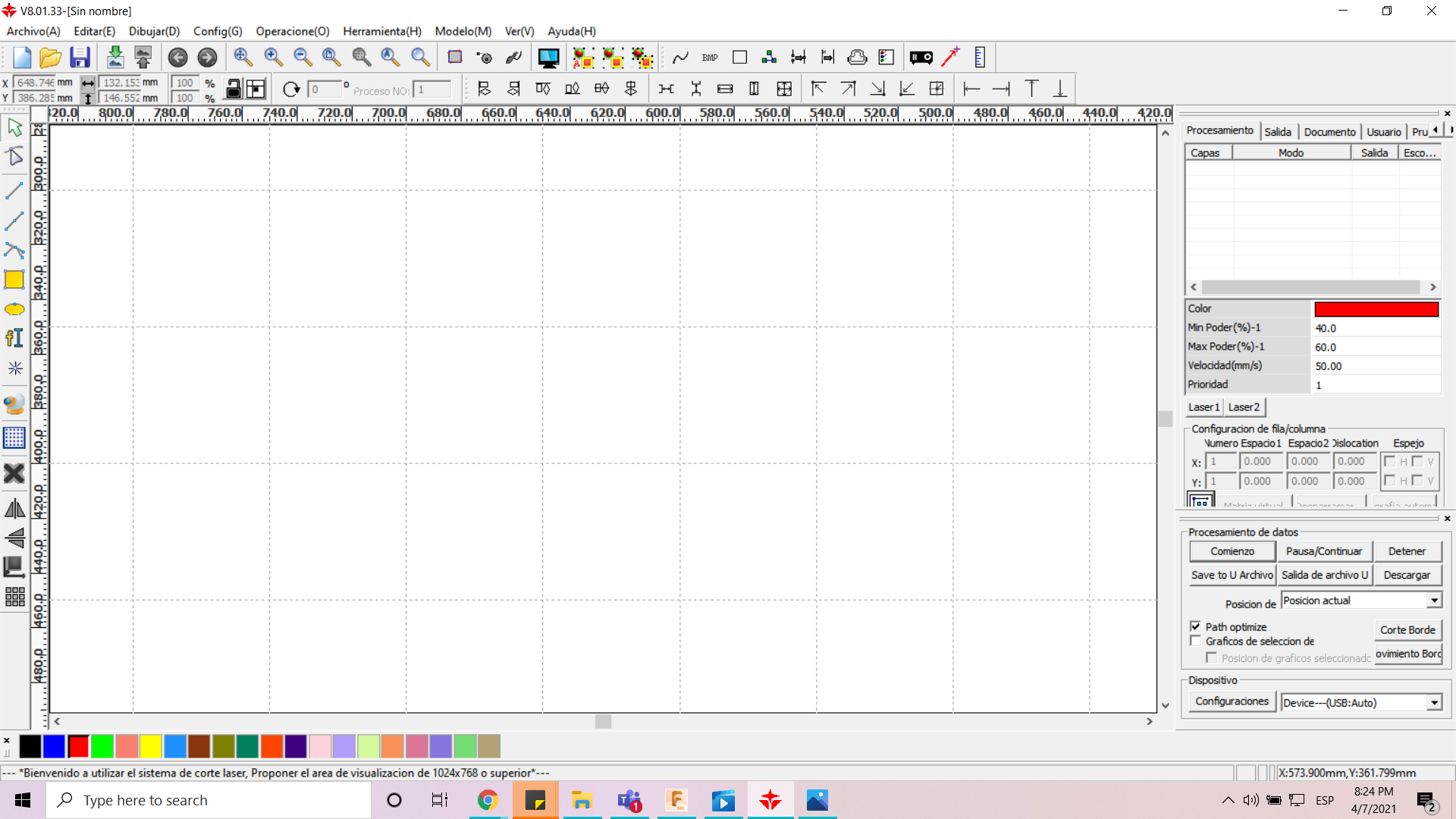Viewport: 1456px width, 819px height.
Task: Open the BMP bitmap handle tool
Action: 710,57
